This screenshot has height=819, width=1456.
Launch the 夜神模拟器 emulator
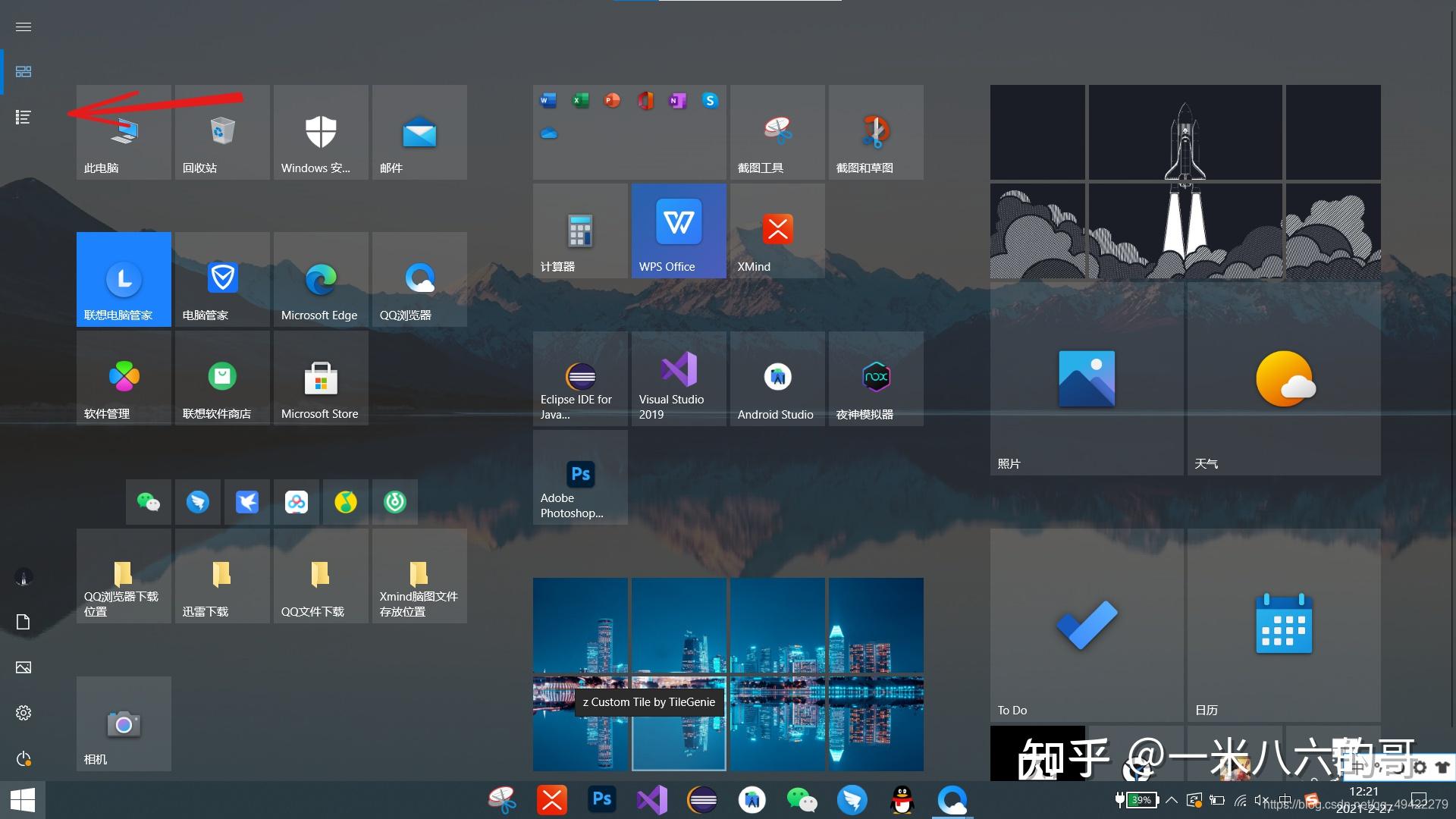click(x=875, y=378)
